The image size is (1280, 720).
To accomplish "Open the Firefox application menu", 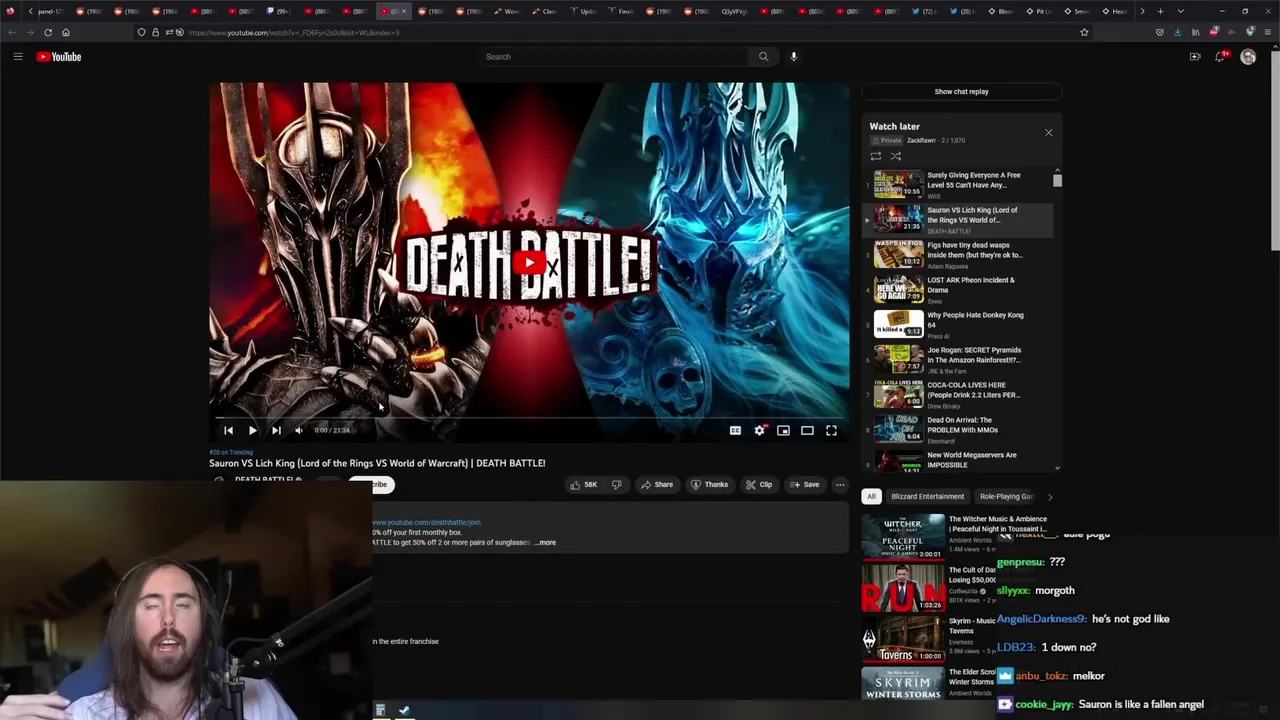I will click(x=1268, y=32).
